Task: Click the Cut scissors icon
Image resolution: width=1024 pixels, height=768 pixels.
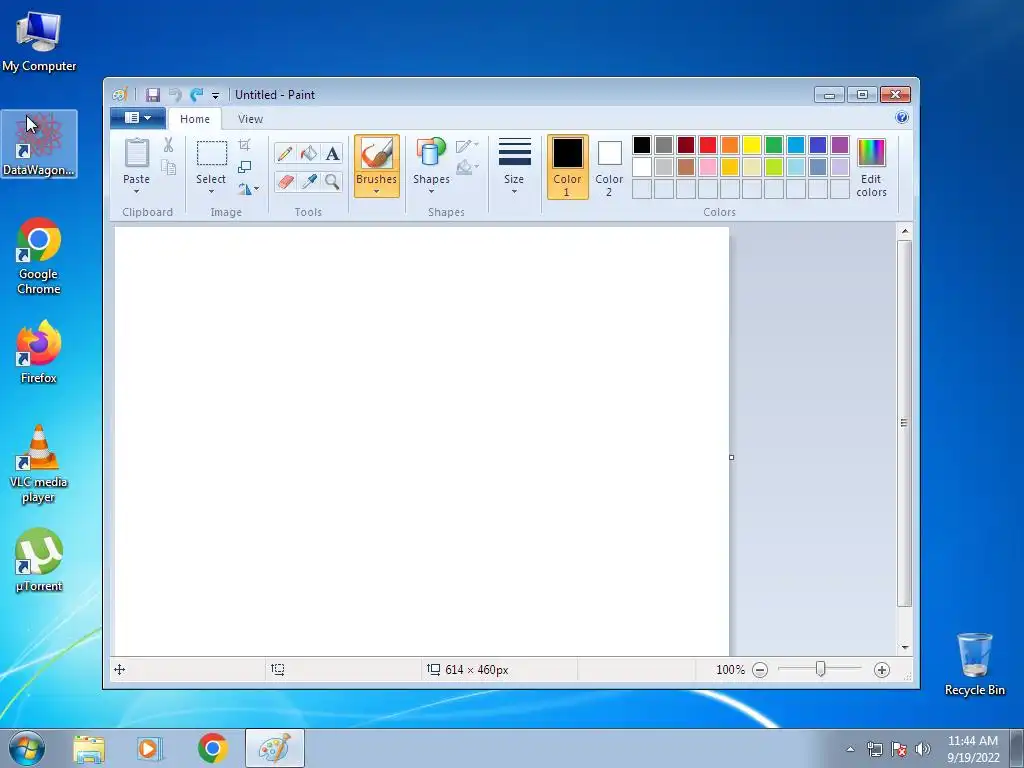Action: (x=168, y=145)
